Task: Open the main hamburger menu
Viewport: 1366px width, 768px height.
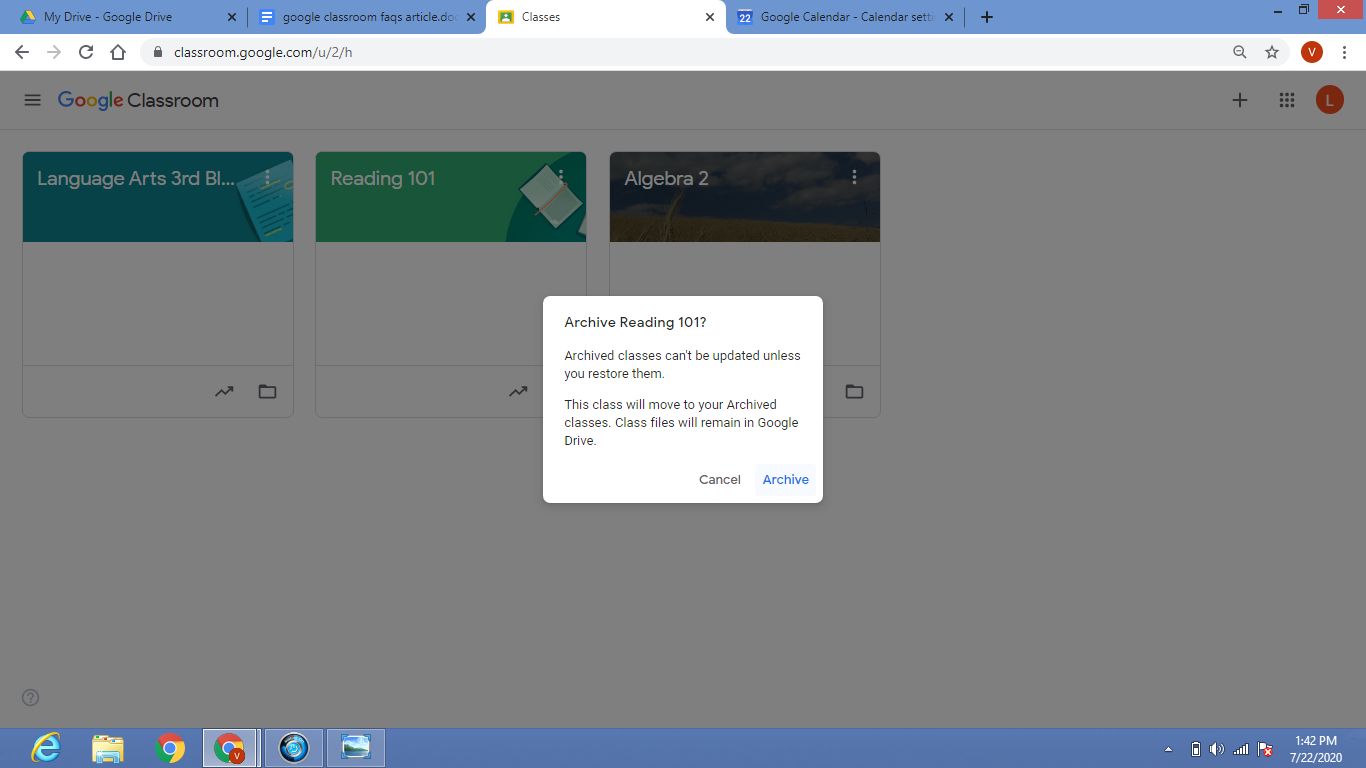Action: coord(33,100)
